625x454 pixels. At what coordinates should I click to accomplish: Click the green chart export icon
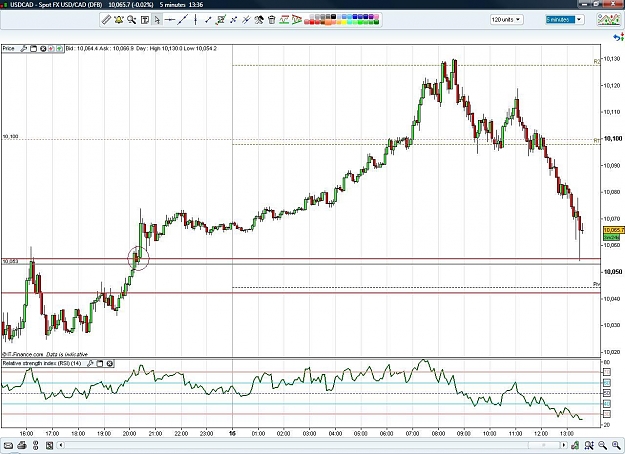[x=575, y=445]
